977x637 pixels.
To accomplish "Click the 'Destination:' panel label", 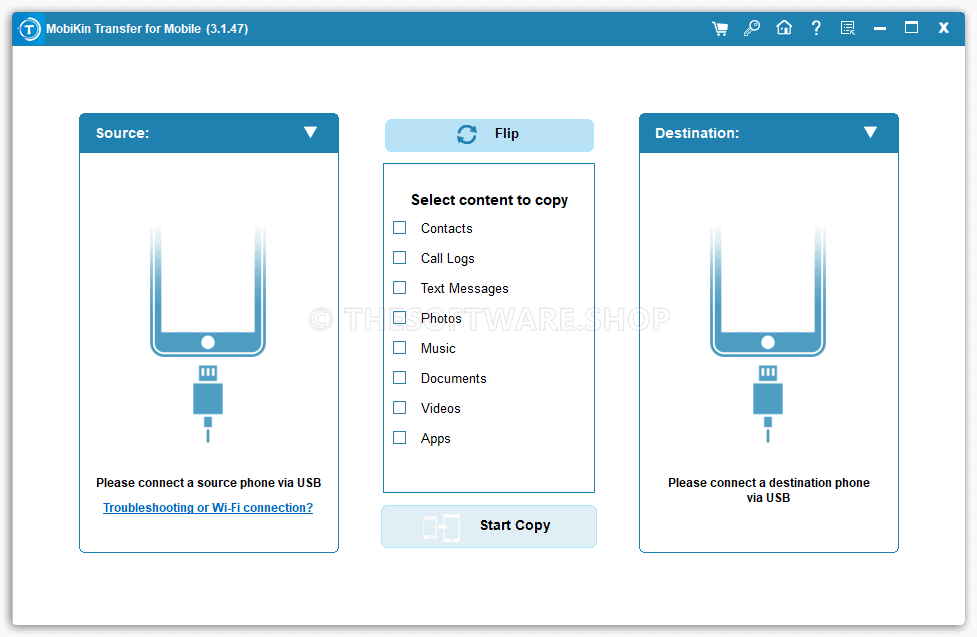I will tap(697, 133).
